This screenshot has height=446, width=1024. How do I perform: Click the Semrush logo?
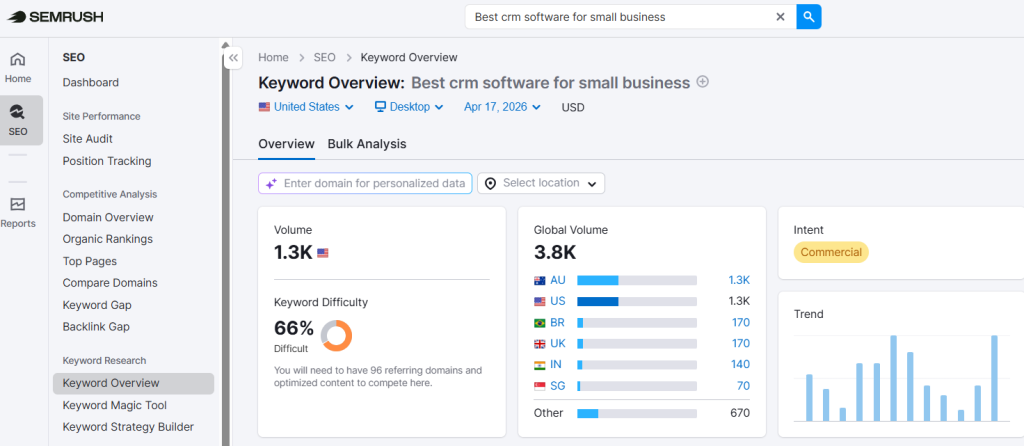coord(56,17)
